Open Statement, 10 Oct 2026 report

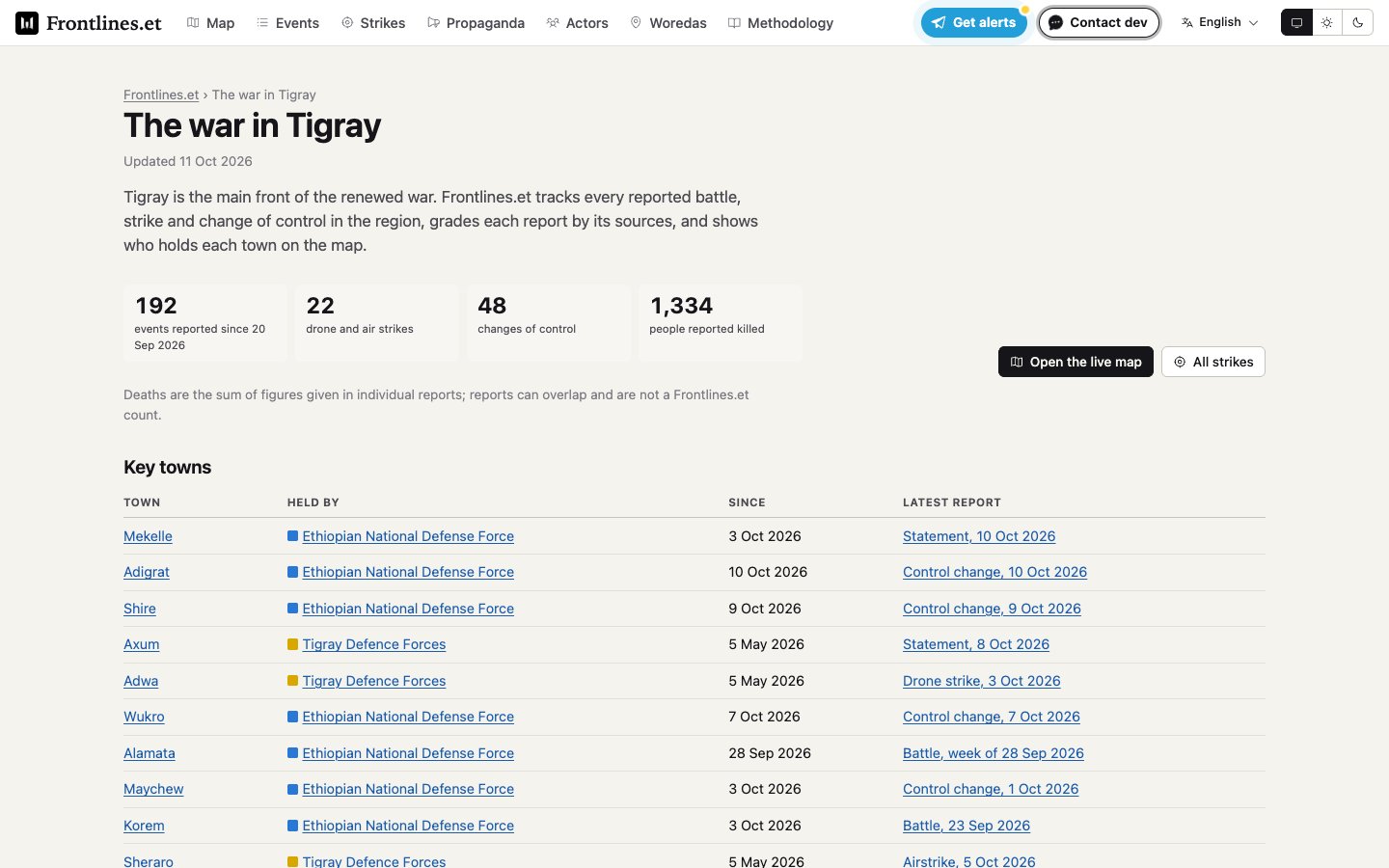(x=979, y=536)
